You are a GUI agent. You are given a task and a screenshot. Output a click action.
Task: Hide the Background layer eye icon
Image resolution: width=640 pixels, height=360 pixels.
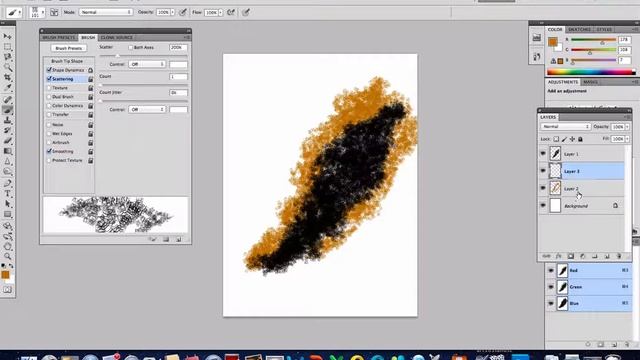click(543, 206)
